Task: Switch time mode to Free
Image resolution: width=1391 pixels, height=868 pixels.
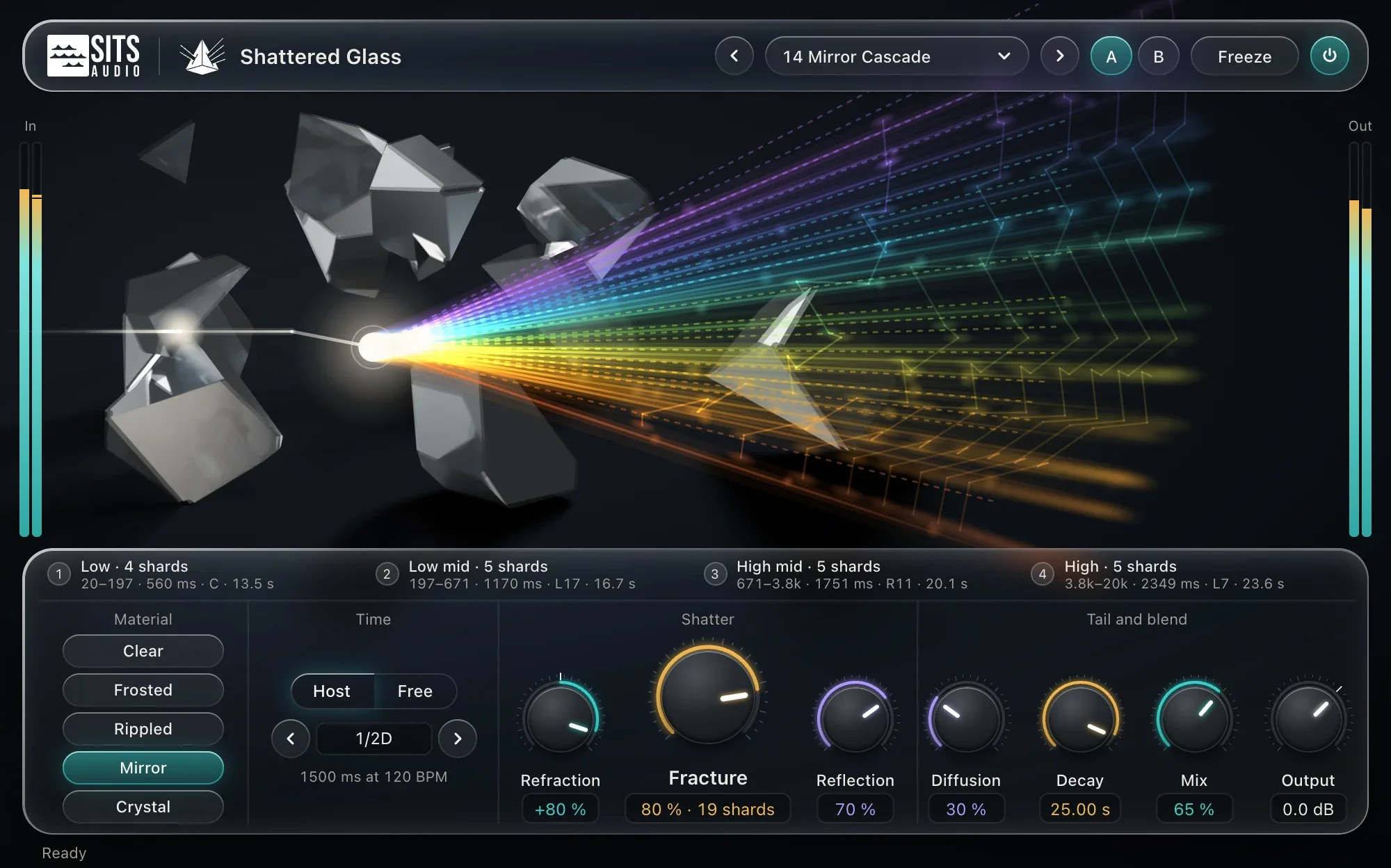Action: (415, 691)
